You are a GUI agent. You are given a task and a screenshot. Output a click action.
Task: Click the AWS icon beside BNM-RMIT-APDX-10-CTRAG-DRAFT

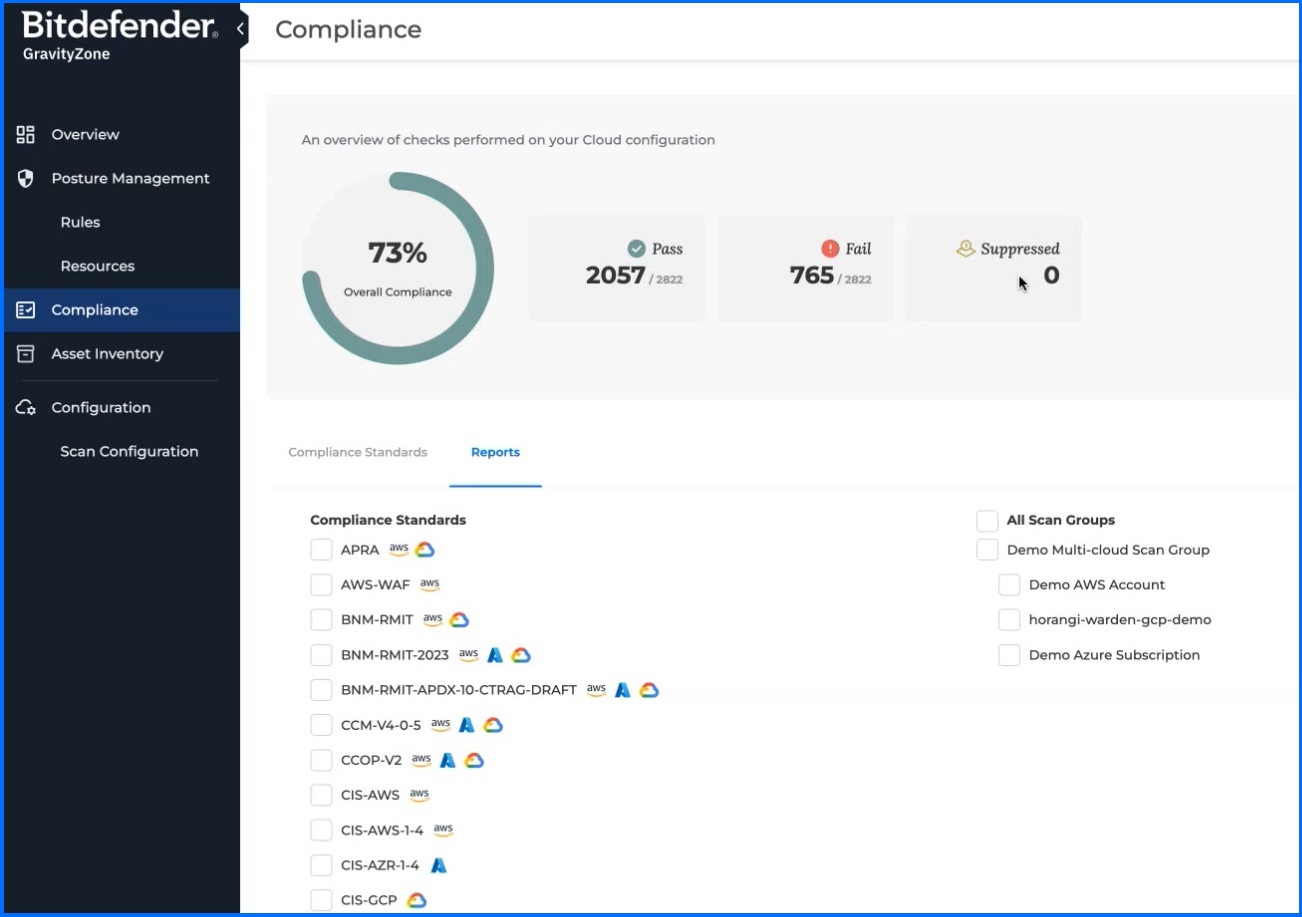point(596,690)
